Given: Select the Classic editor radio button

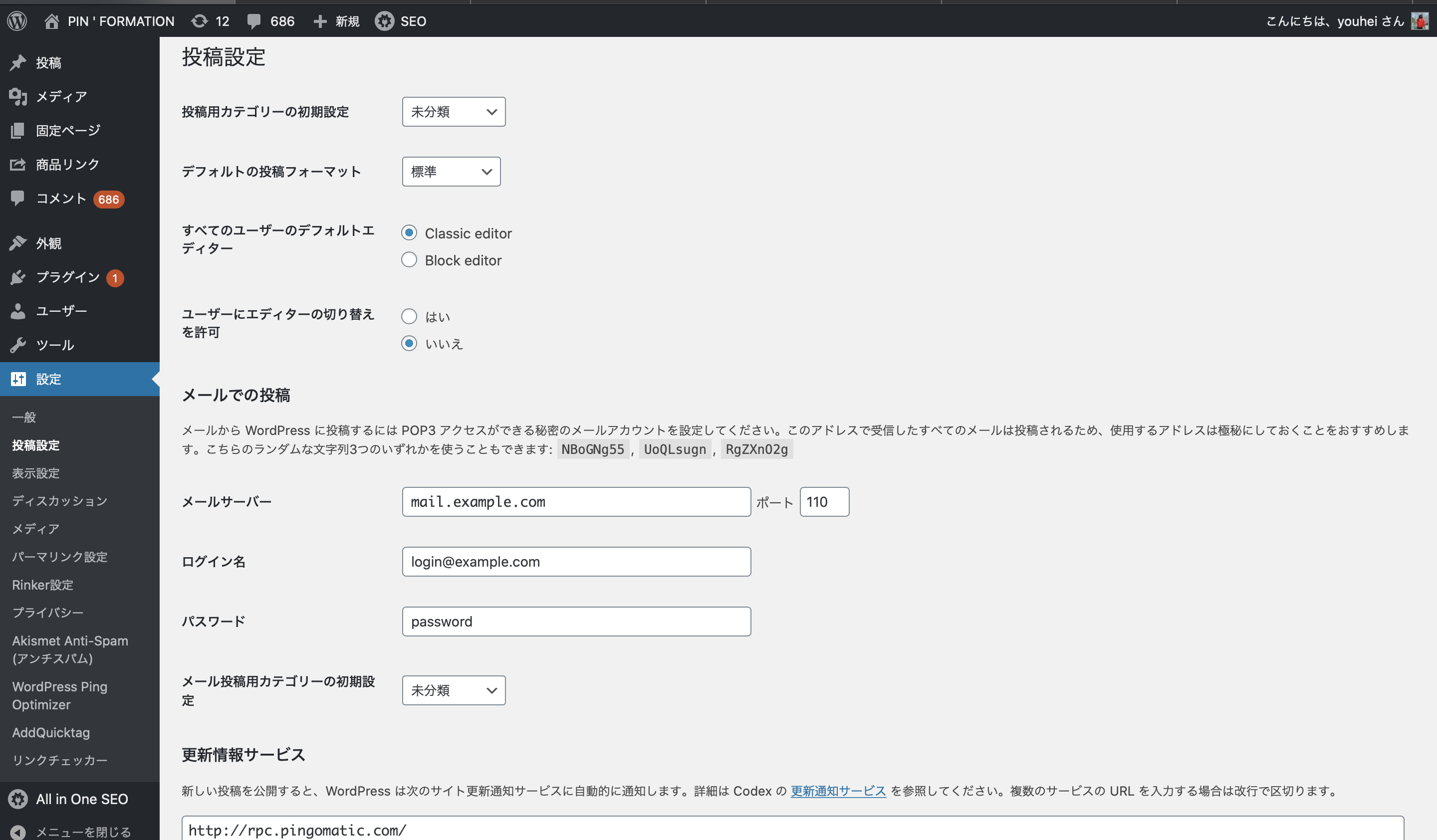Looking at the screenshot, I should point(409,232).
